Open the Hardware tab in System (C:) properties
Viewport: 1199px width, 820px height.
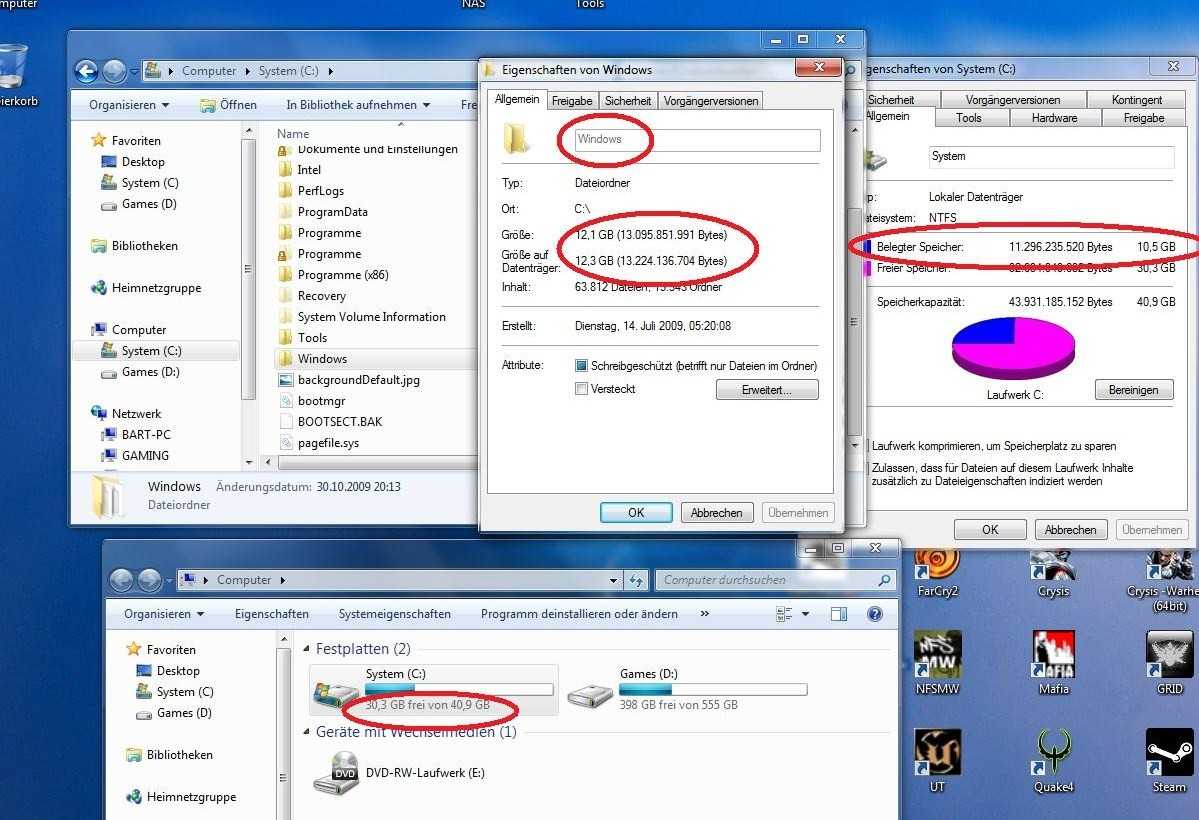tap(1054, 118)
